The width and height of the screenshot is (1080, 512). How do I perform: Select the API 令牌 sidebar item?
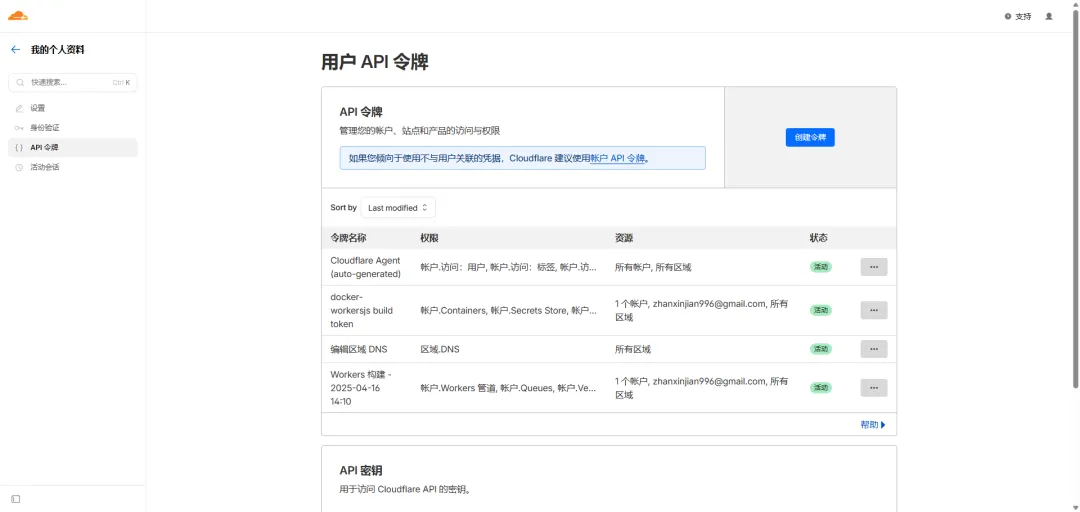(x=72, y=147)
